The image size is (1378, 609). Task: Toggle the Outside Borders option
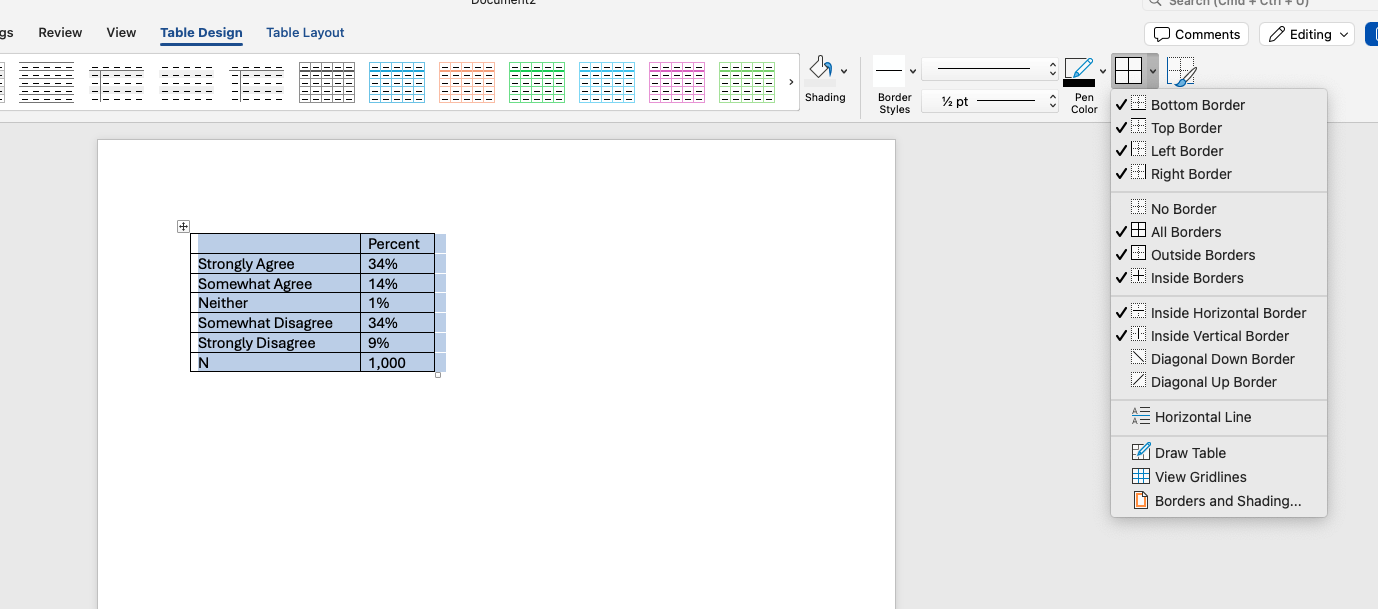pyautogui.click(x=1202, y=255)
